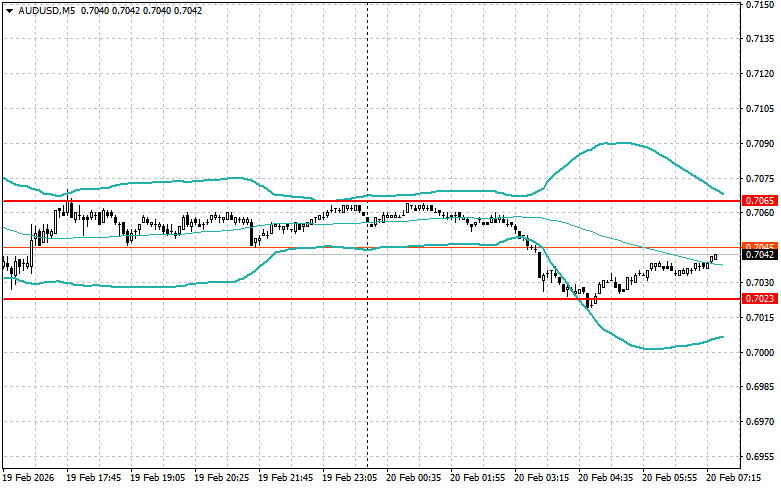This screenshot has height=489, width=781.
Task: Click the 20 Feb 03:15 time label
Action: [541, 478]
